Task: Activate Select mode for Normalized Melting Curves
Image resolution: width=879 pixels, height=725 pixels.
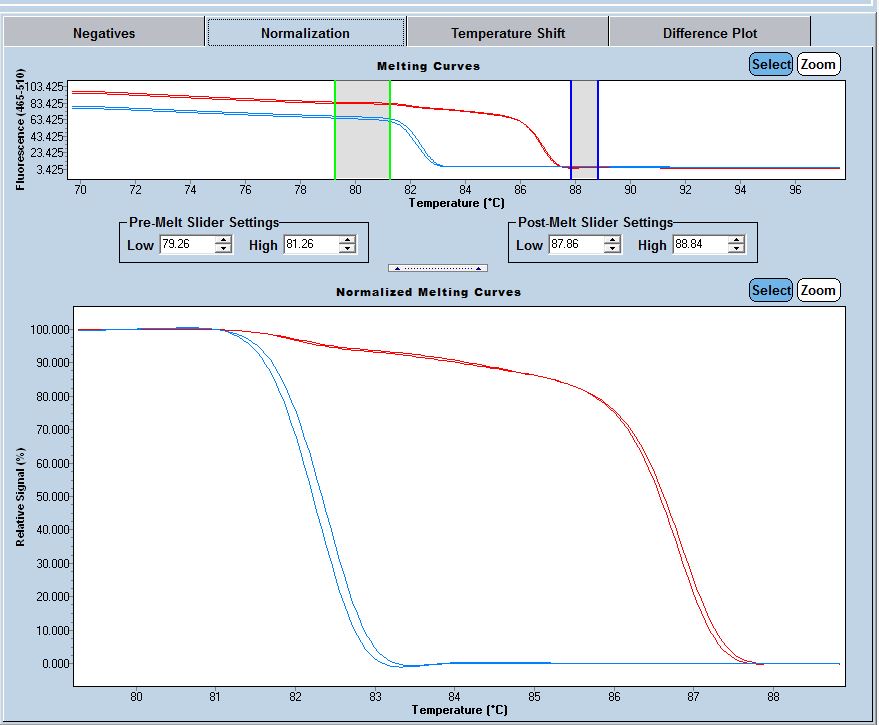Action: [x=771, y=290]
